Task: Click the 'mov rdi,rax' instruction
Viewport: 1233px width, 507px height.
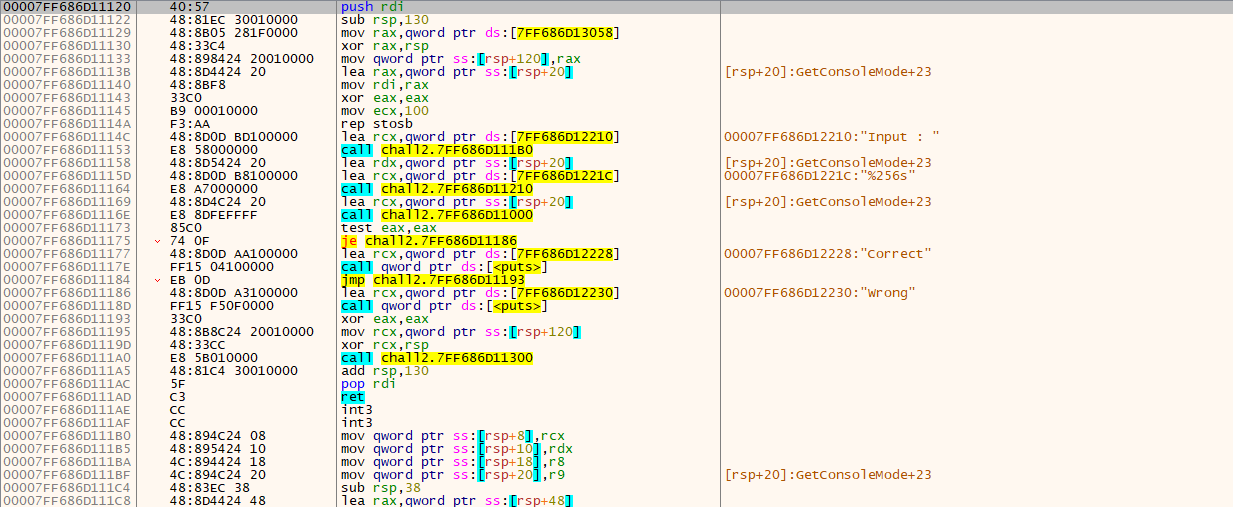Action: [381, 85]
